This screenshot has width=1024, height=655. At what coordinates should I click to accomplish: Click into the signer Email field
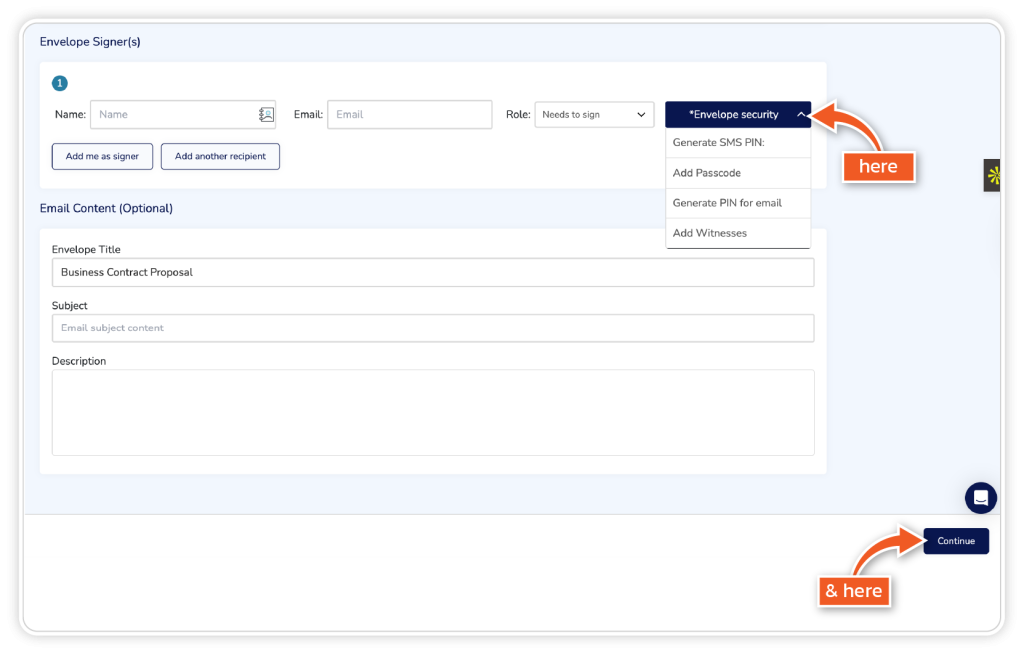click(410, 115)
